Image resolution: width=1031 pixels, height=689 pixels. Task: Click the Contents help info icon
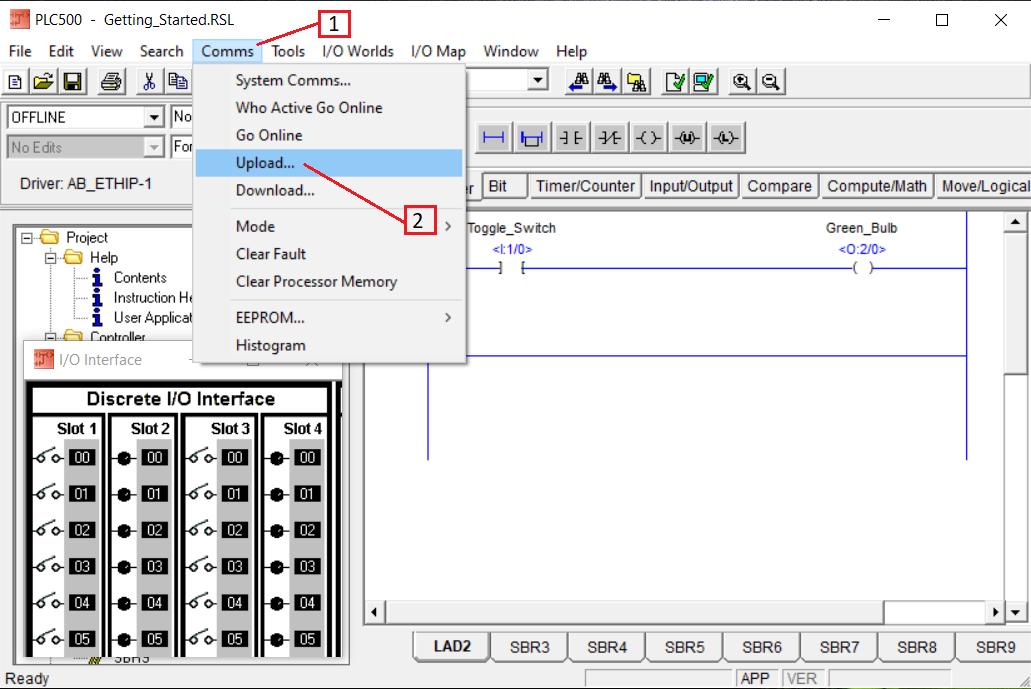coord(97,278)
